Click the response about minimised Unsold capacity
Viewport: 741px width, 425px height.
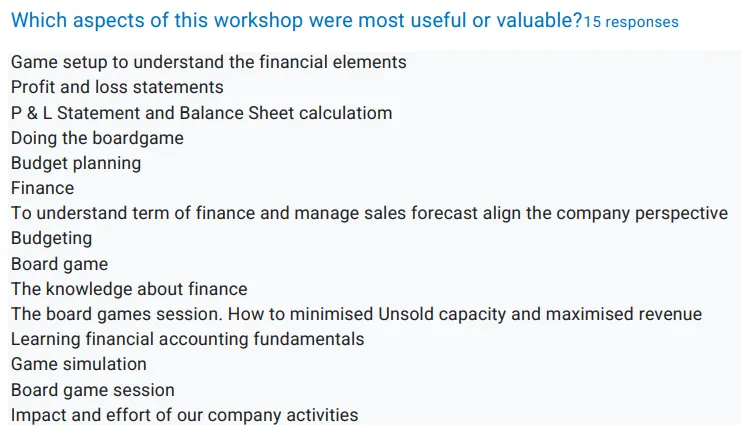pos(356,314)
